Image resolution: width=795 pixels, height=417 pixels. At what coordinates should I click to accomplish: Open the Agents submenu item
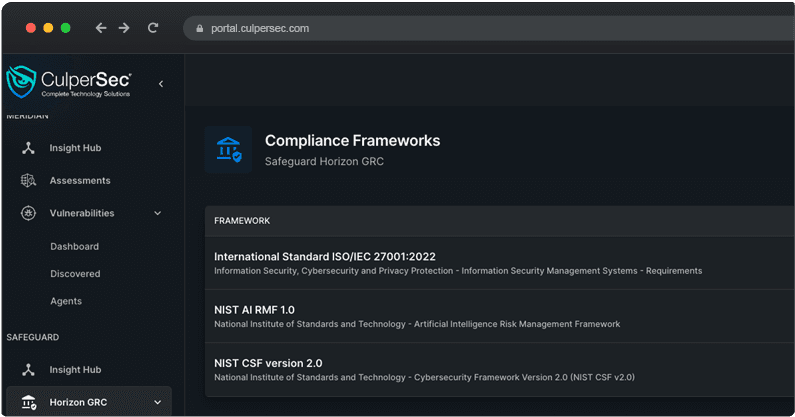pyautogui.click(x=66, y=301)
